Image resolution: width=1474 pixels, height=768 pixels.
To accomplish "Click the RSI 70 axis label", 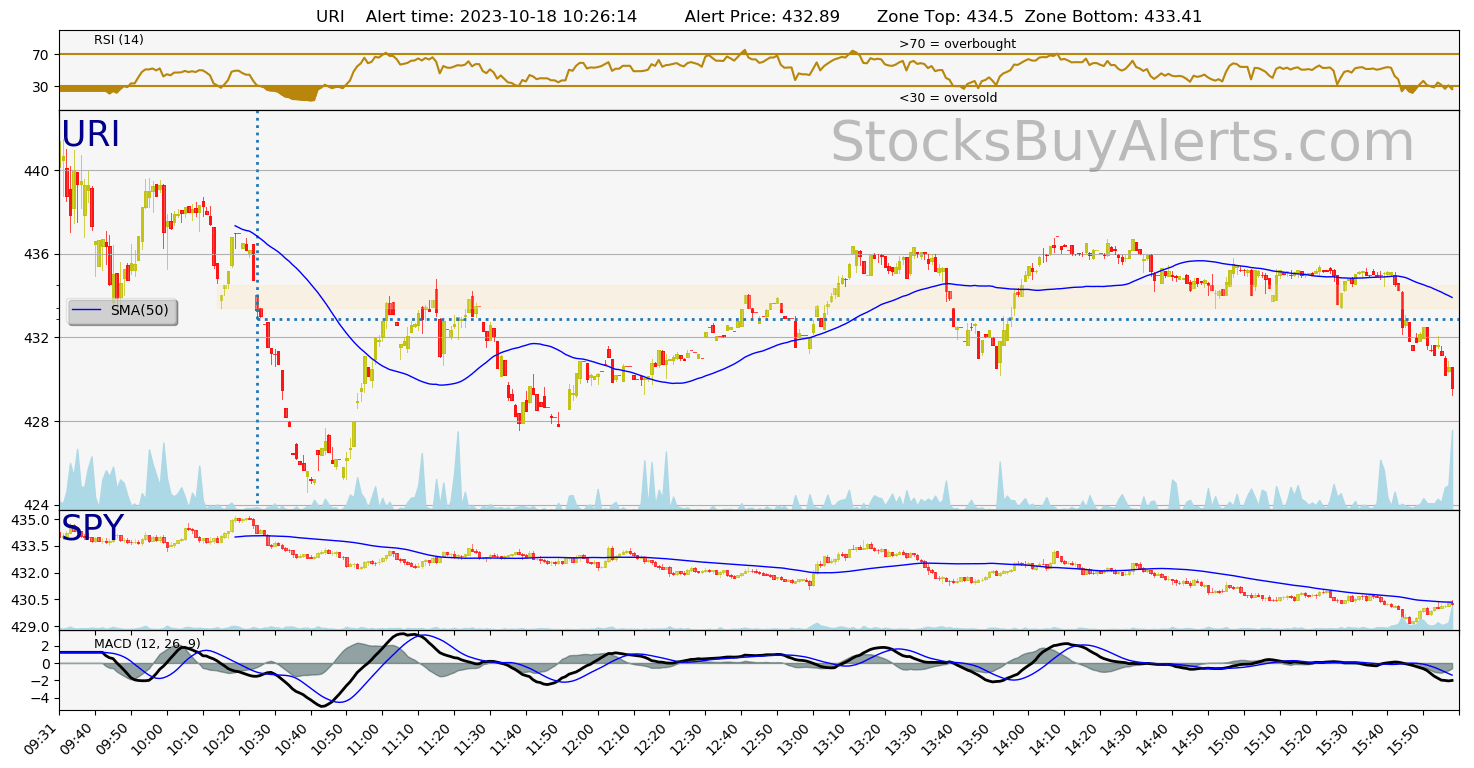I will click(x=41, y=54).
